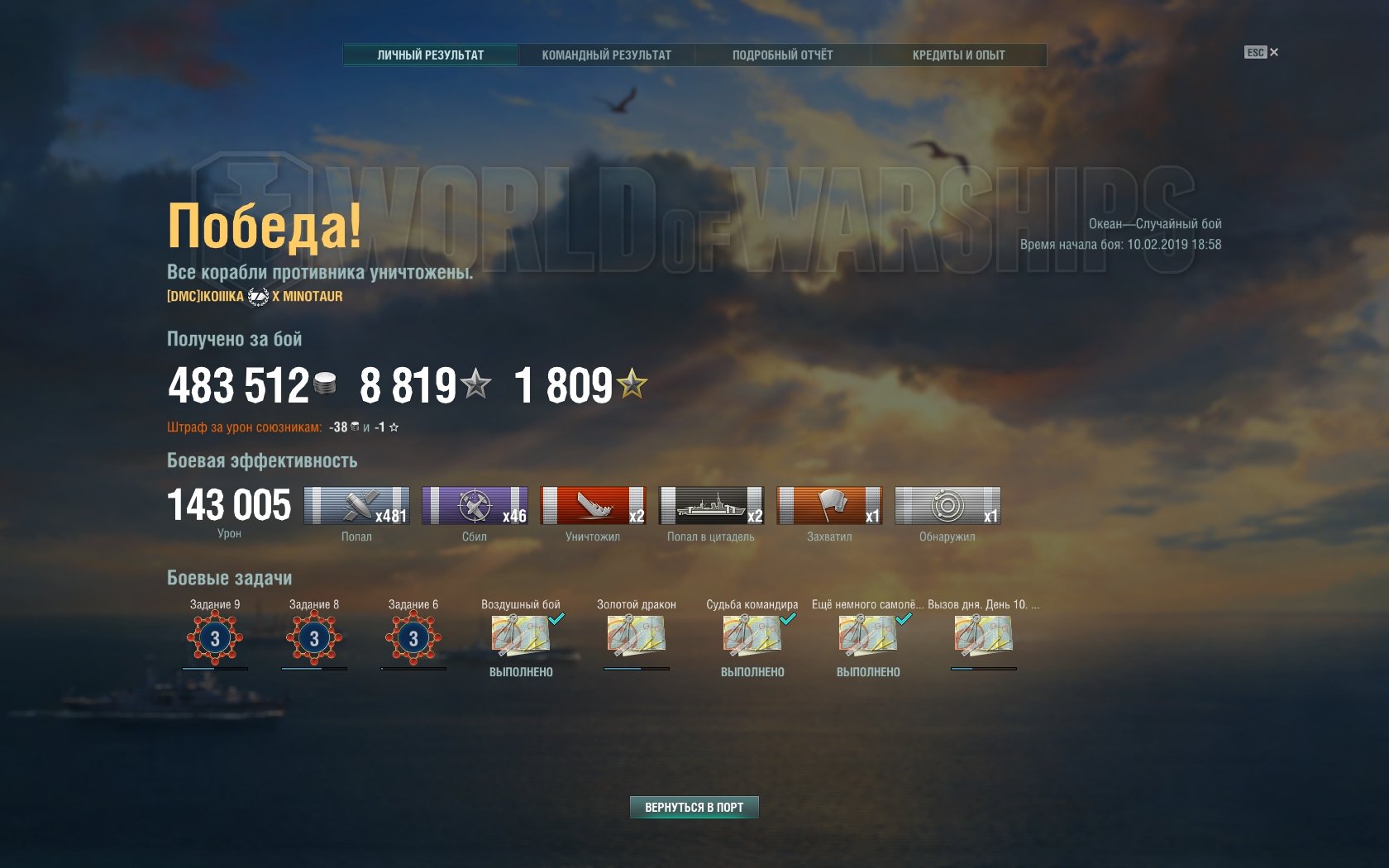This screenshot has width=1389, height=868.
Task: Close the results screen via ESC X
Action: pyautogui.click(x=1262, y=52)
